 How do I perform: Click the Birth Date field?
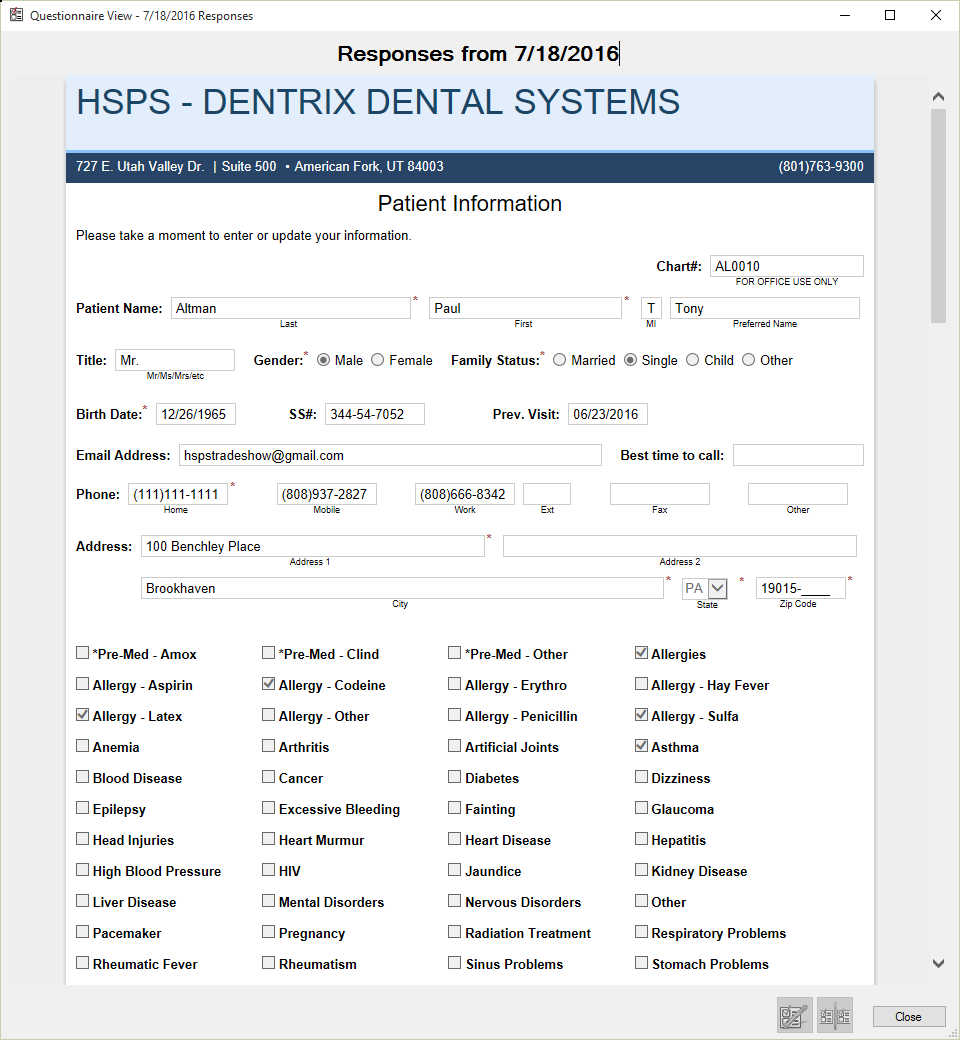tap(196, 414)
